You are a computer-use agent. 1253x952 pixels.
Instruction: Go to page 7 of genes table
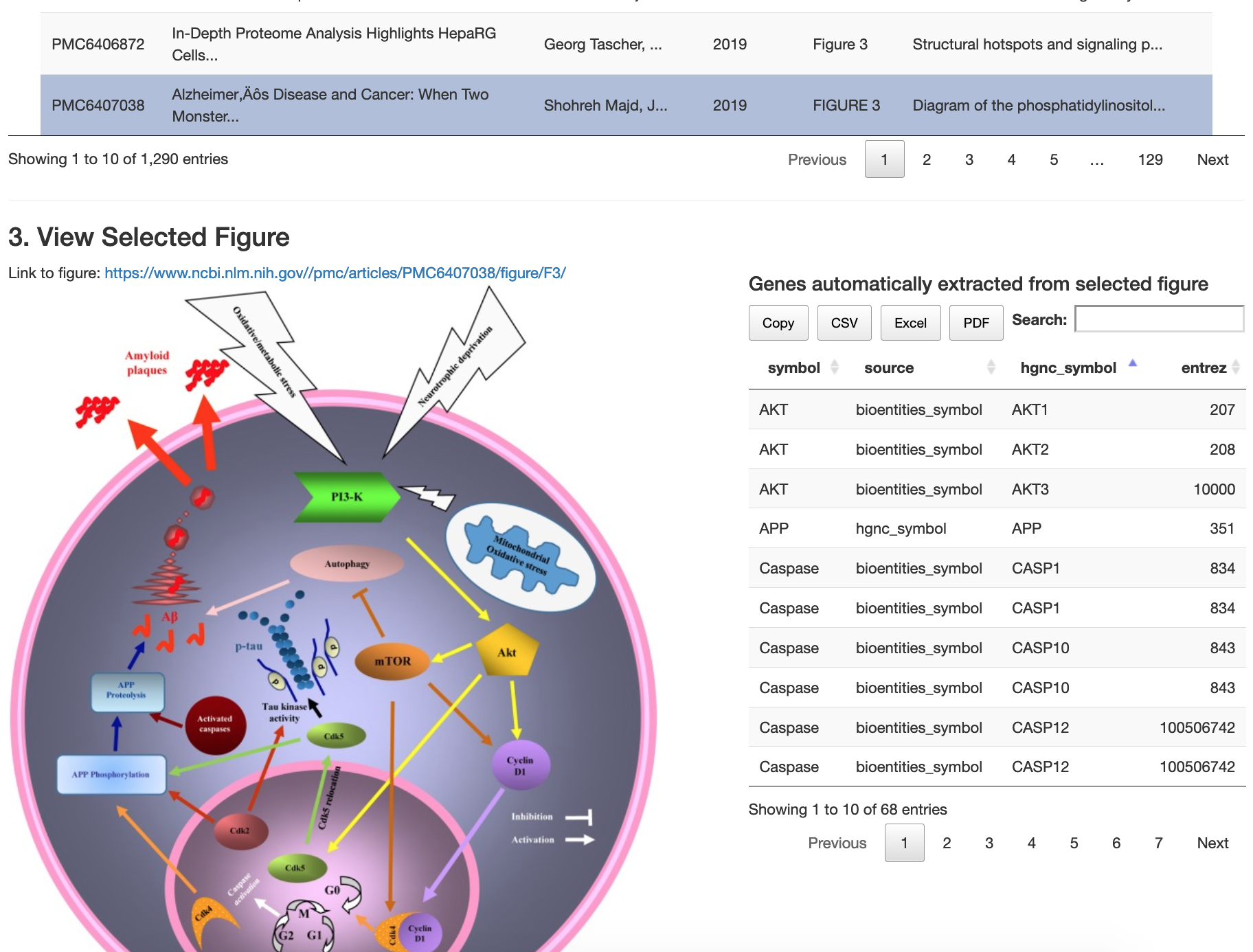tap(1158, 843)
